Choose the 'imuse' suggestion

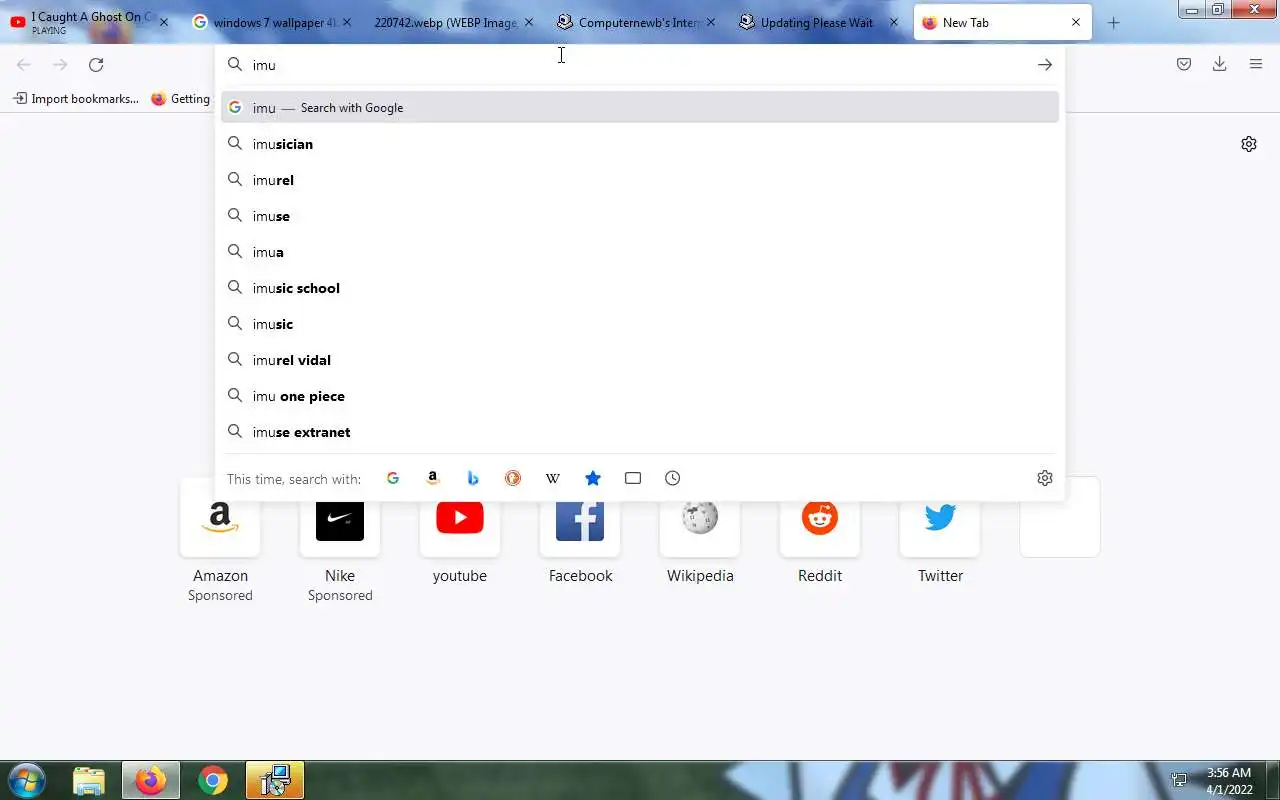pos(640,216)
